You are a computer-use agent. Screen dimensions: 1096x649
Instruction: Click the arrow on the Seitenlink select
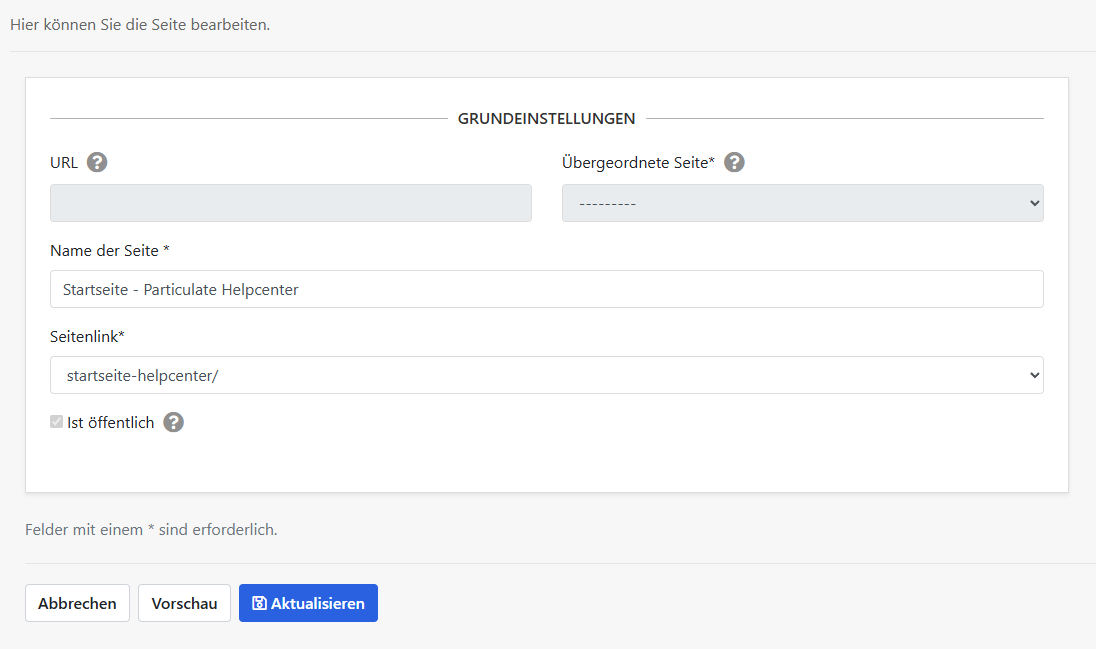[1033, 375]
